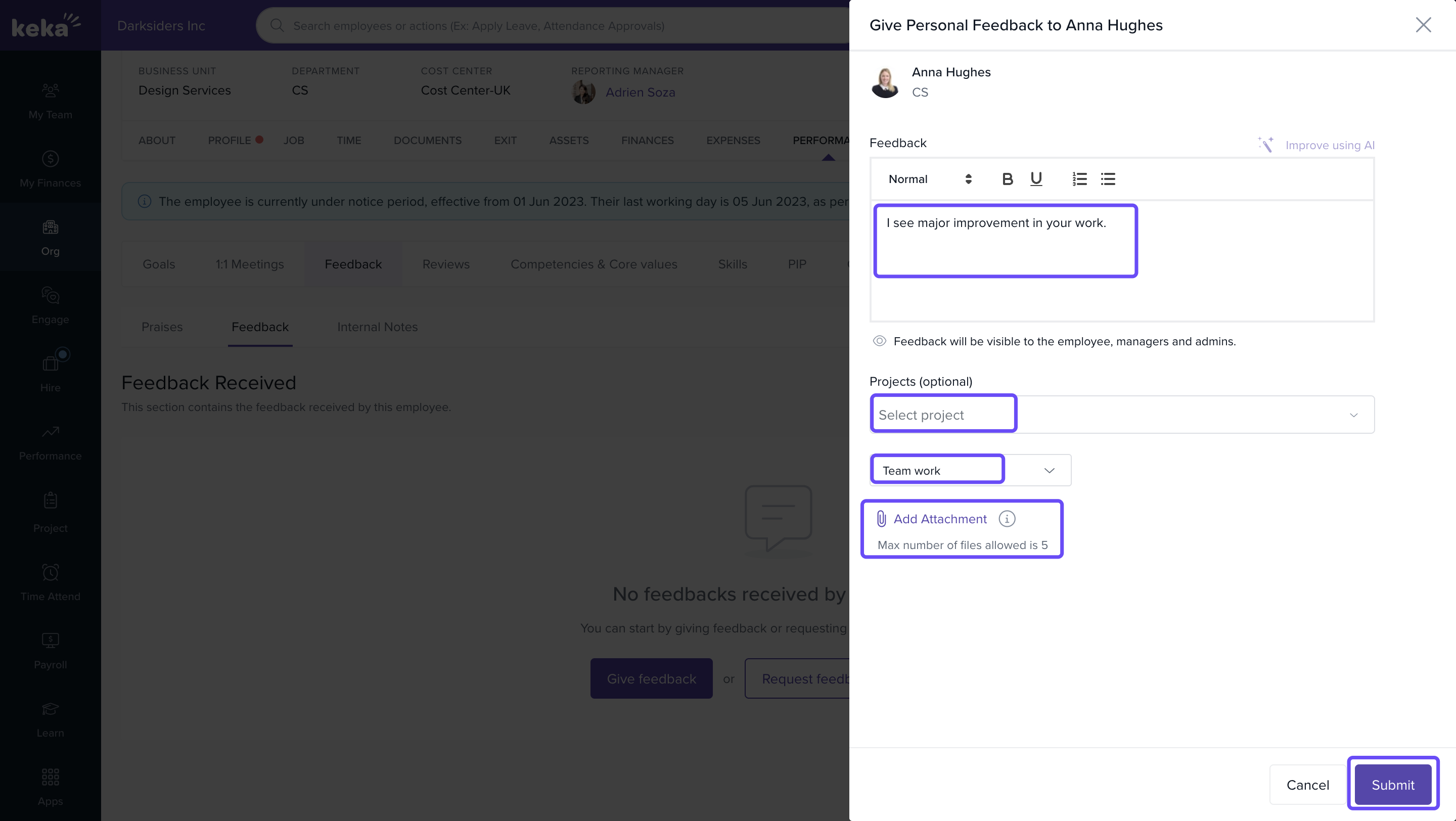Click the paperclip attachment icon
Screen dimensions: 1456x821
pyautogui.click(x=881, y=519)
